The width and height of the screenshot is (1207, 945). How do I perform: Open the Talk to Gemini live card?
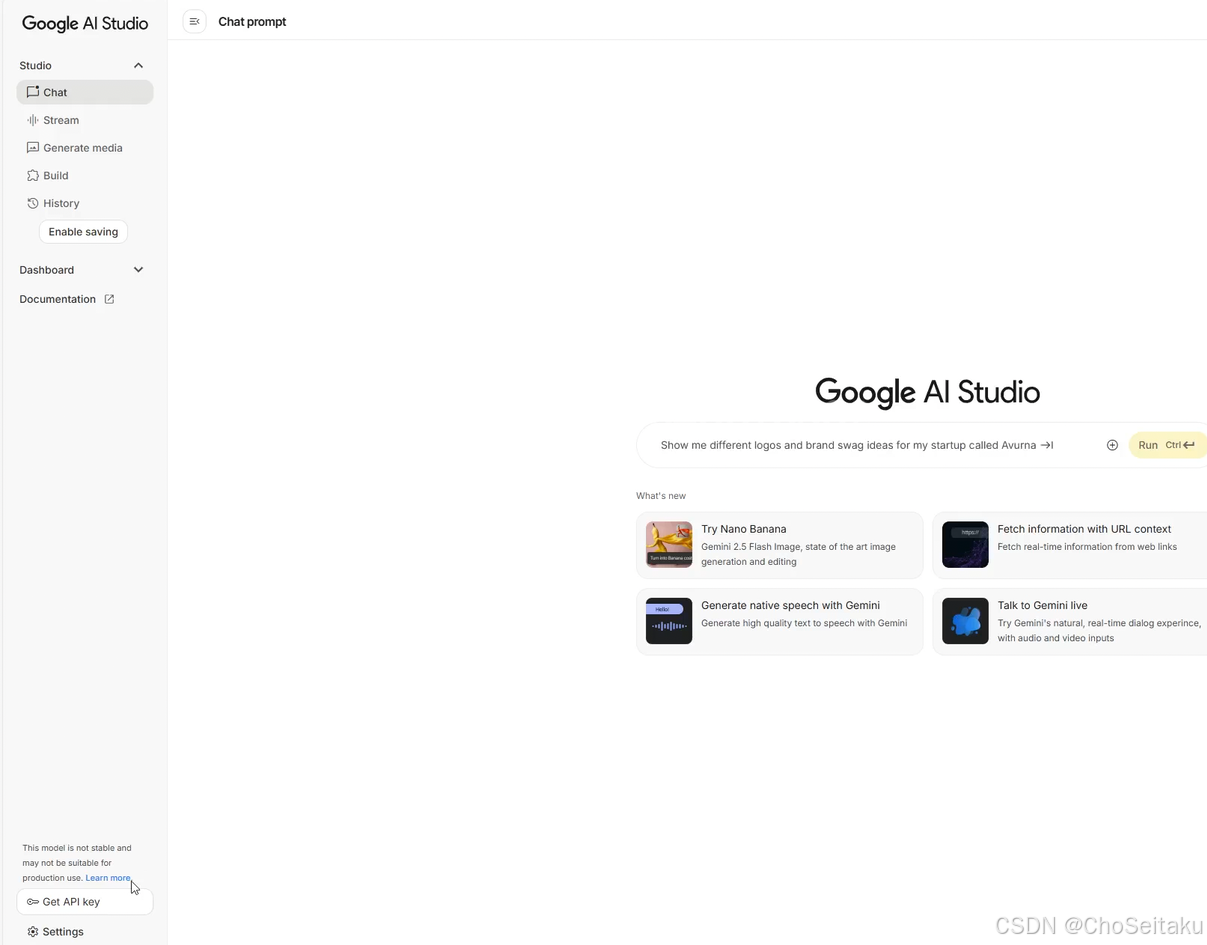pos(1070,621)
